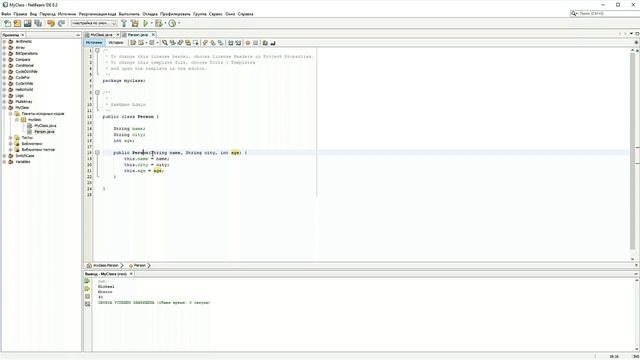Expand the SwitchCase project node

(x=4, y=156)
